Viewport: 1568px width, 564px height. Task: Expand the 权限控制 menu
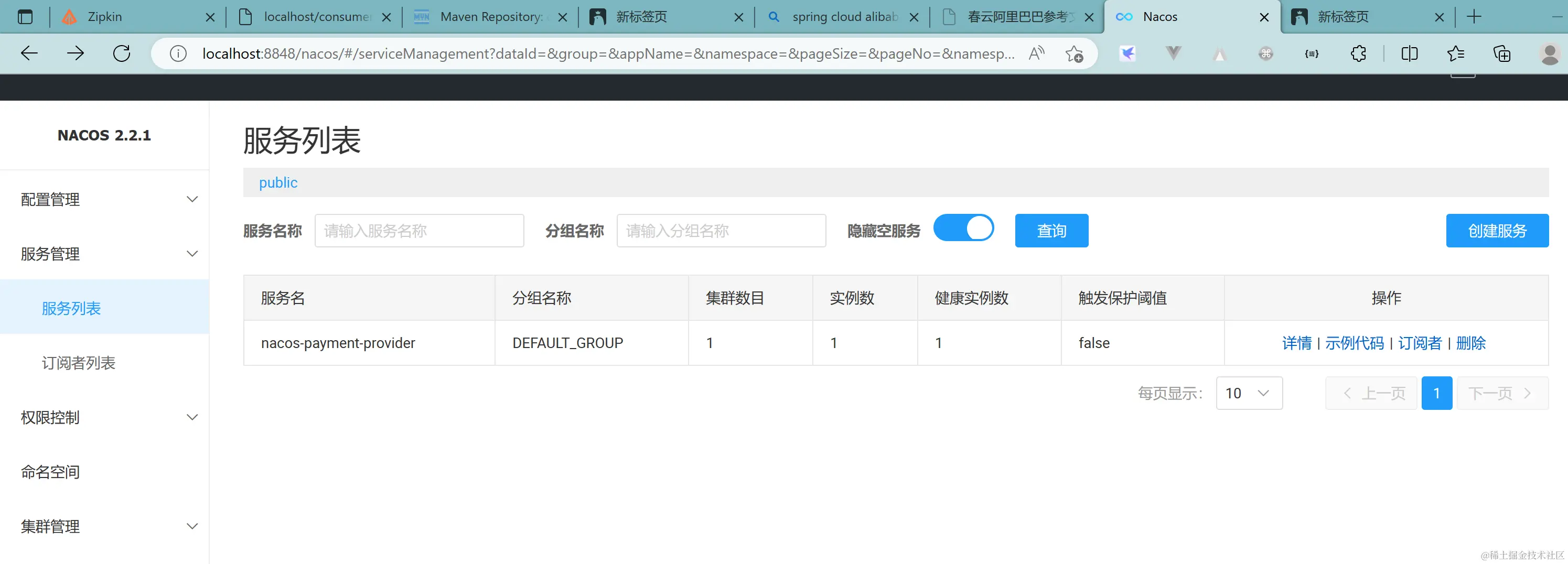(x=105, y=417)
